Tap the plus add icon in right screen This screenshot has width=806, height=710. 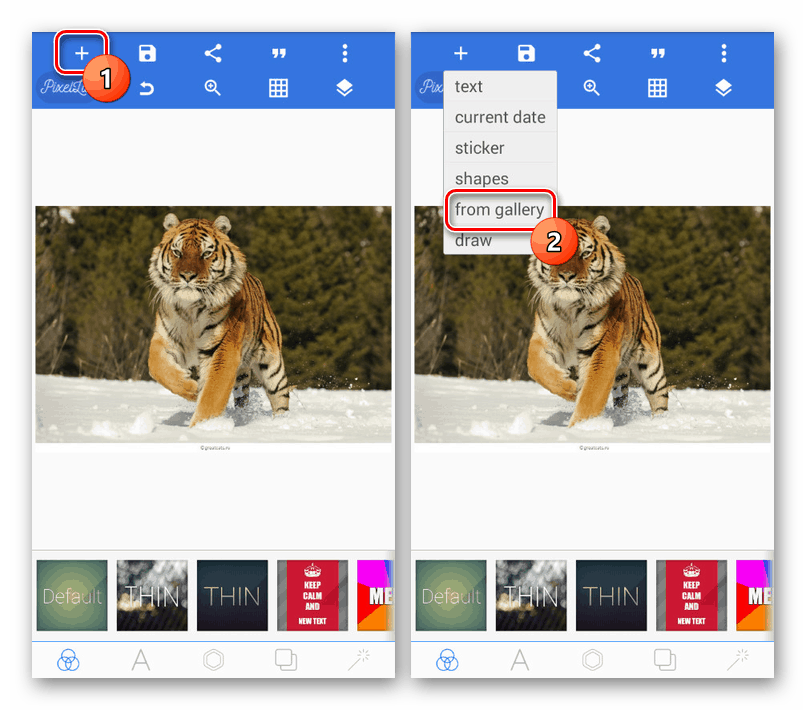coord(461,53)
